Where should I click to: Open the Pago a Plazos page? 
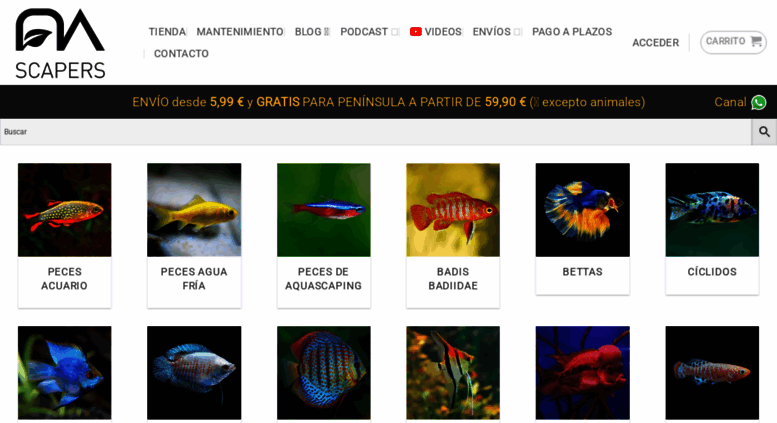[572, 32]
